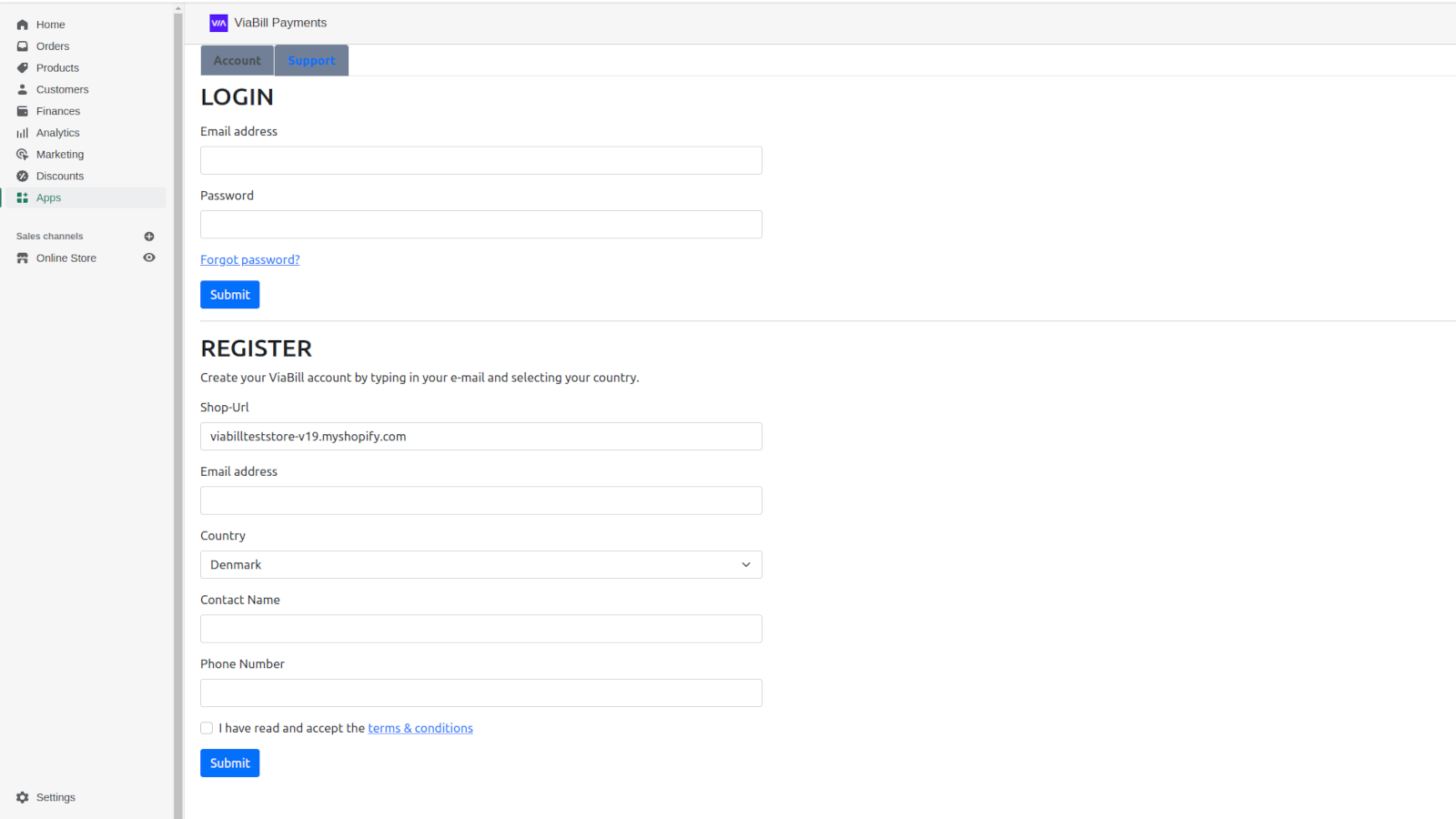Focus the Contact Name field
Viewport: 1456px width, 819px height.
click(481, 629)
